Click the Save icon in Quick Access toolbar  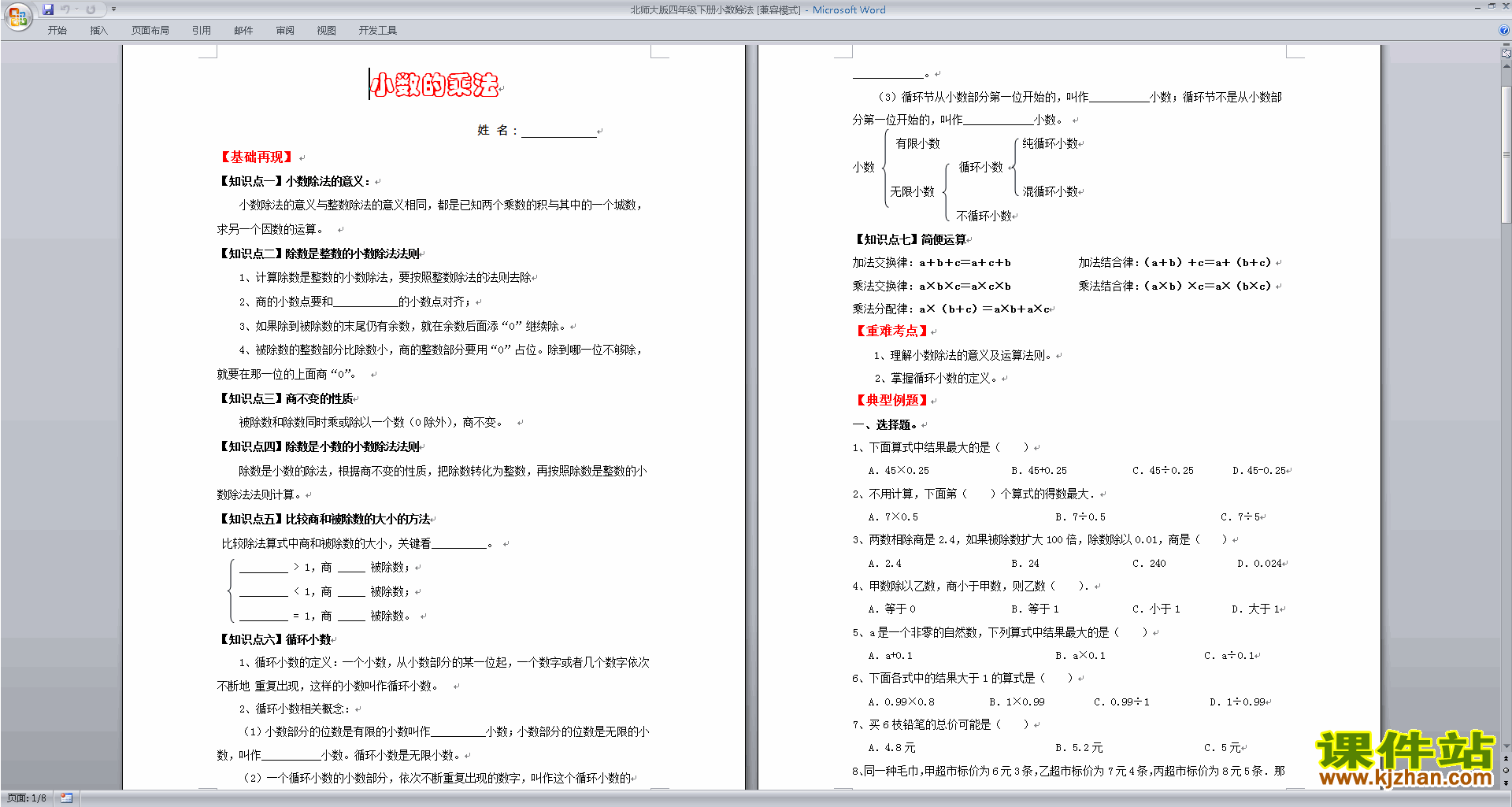(x=48, y=9)
